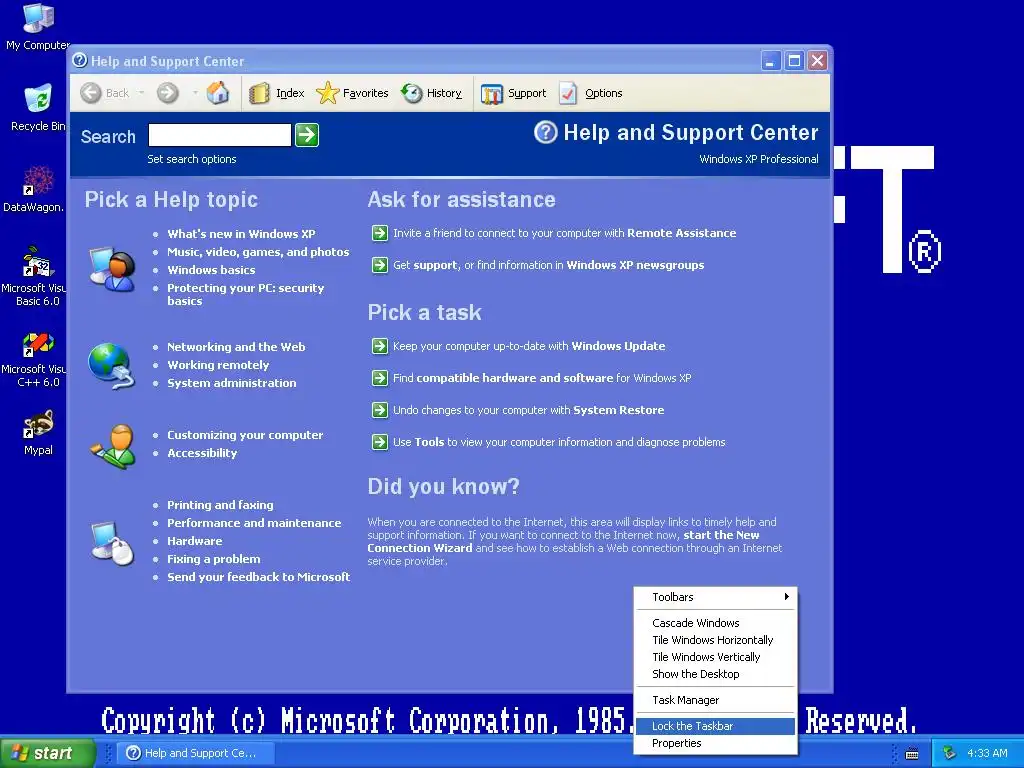The width and height of the screenshot is (1024, 768).
Task: Click the Back arrow in Help toolbar
Action: click(x=91, y=93)
